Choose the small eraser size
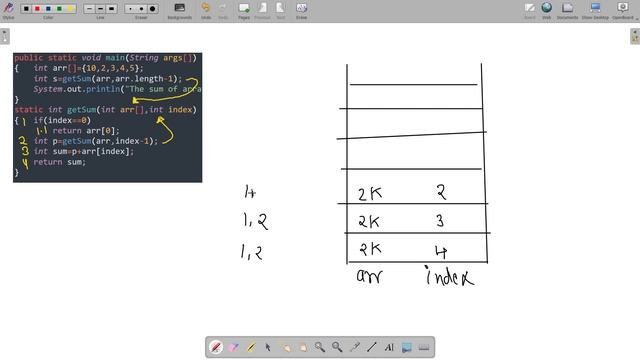 131,9
